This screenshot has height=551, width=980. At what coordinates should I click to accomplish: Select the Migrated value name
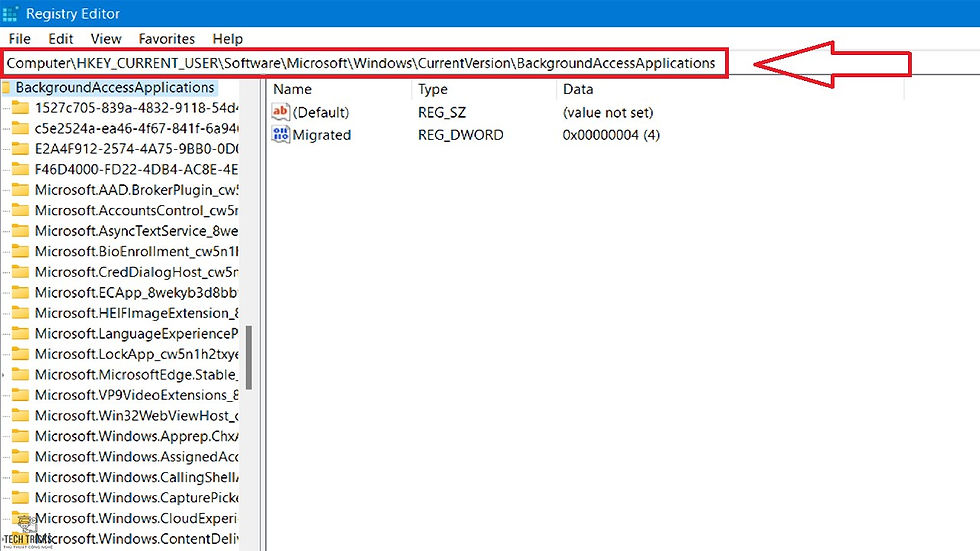(321, 135)
